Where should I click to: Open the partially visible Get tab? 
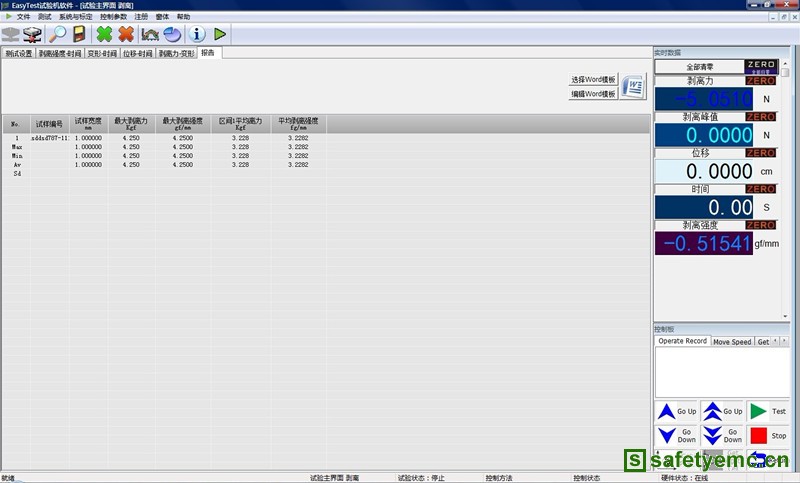(763, 342)
